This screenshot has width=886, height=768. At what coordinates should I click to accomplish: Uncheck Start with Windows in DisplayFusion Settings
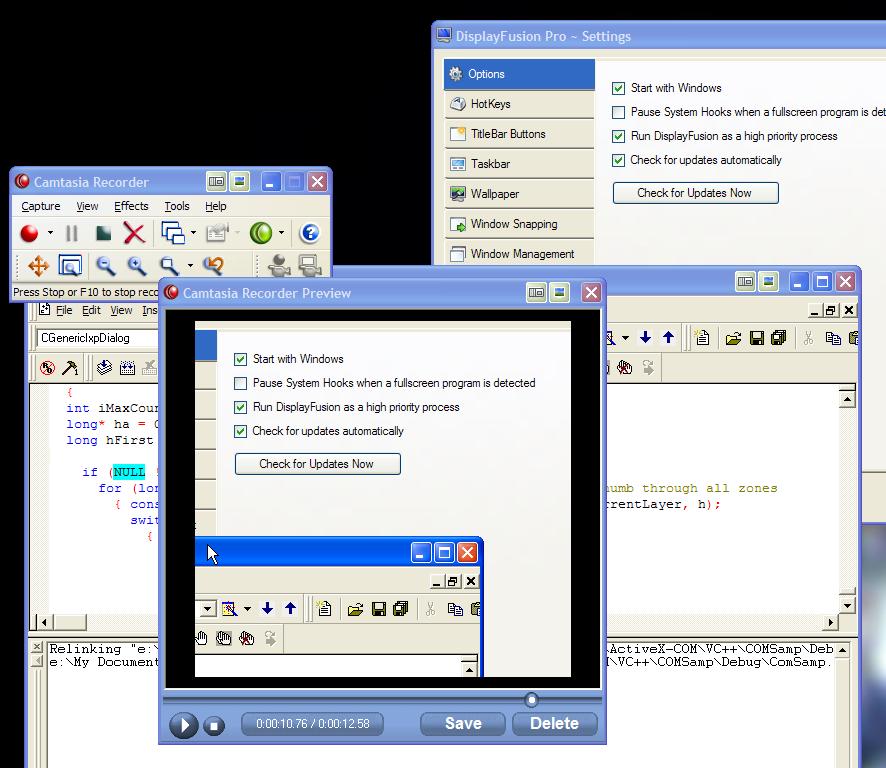(x=618, y=88)
